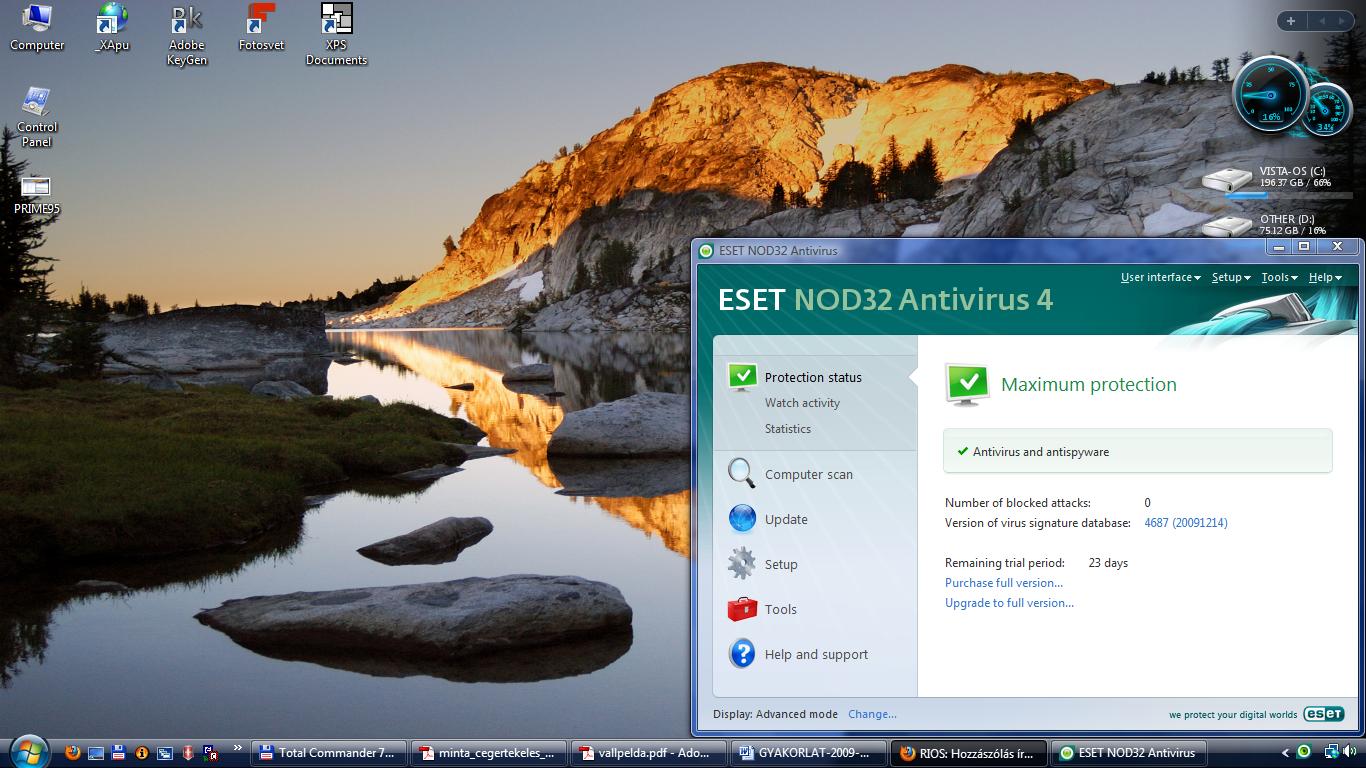Click the ESET logo in window footer
This screenshot has width=1366, height=768.
pos(1323,714)
